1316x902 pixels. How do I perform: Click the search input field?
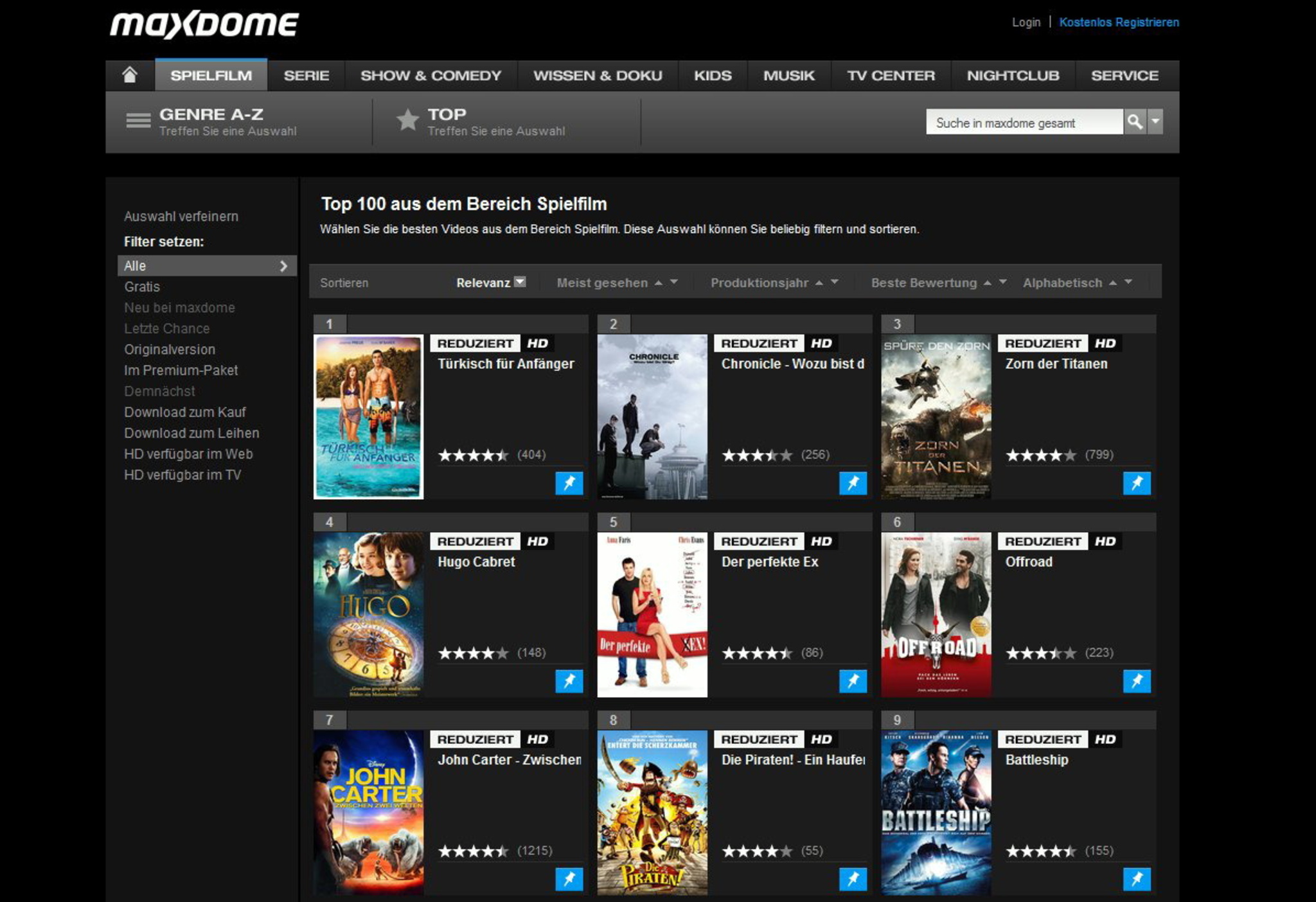click(1024, 122)
